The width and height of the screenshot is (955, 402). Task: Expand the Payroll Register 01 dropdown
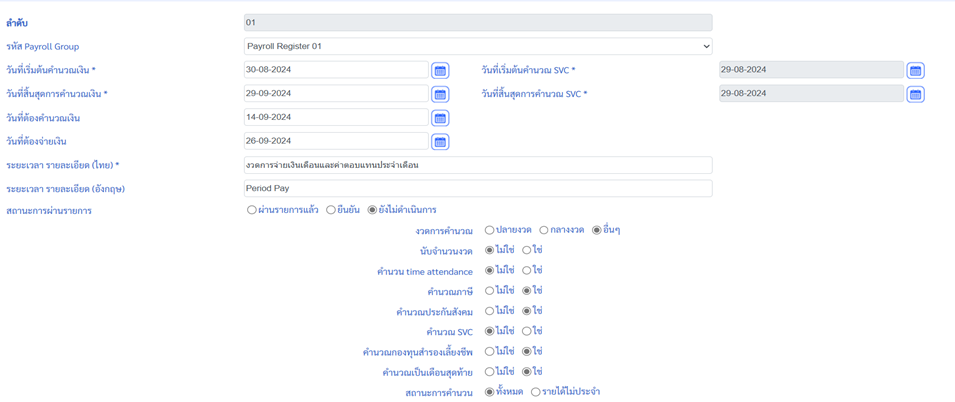(478, 46)
